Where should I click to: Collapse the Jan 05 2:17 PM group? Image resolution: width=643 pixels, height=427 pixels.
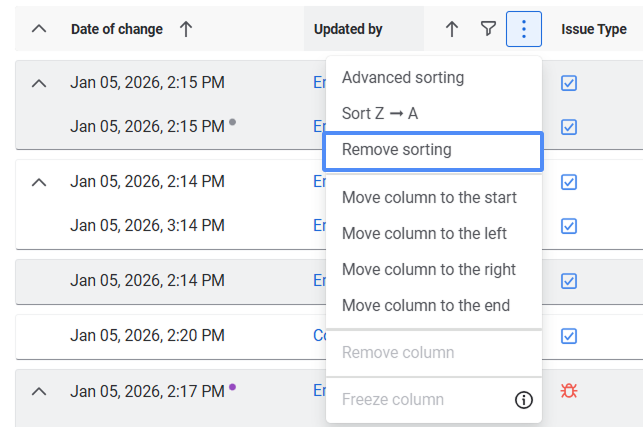tap(39, 391)
